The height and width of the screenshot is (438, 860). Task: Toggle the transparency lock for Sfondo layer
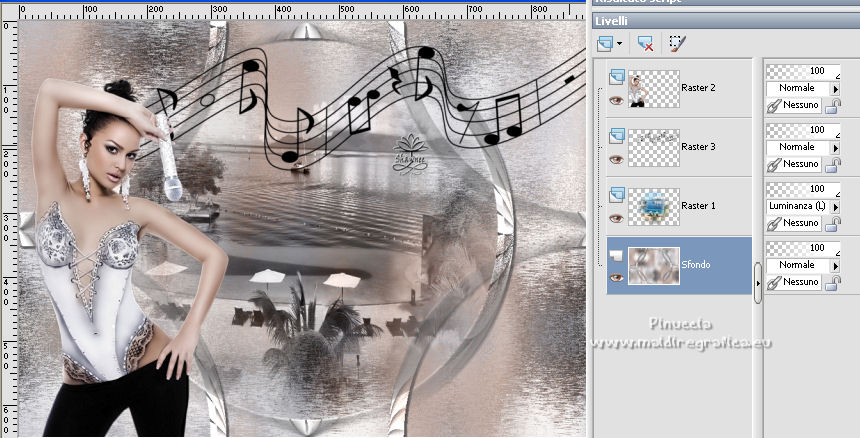coord(833,283)
